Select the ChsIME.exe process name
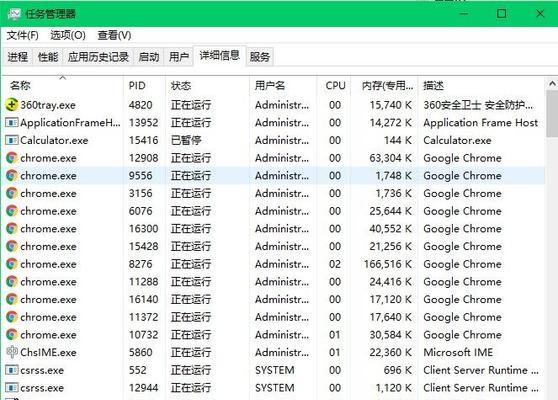This screenshot has width=558, height=400. coord(48,352)
